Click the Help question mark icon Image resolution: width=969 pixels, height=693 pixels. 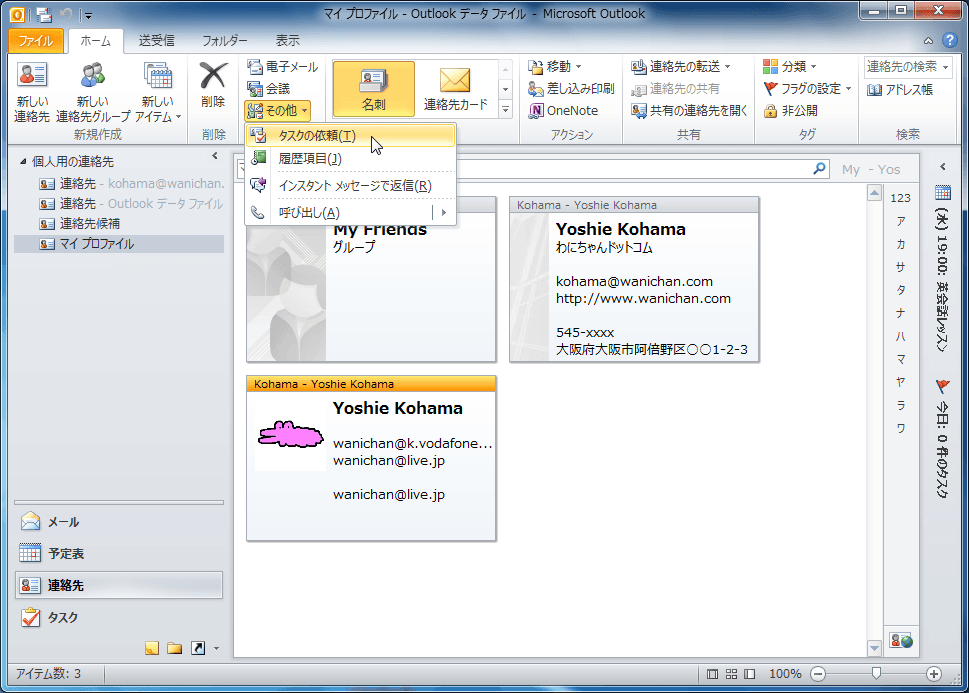click(950, 40)
